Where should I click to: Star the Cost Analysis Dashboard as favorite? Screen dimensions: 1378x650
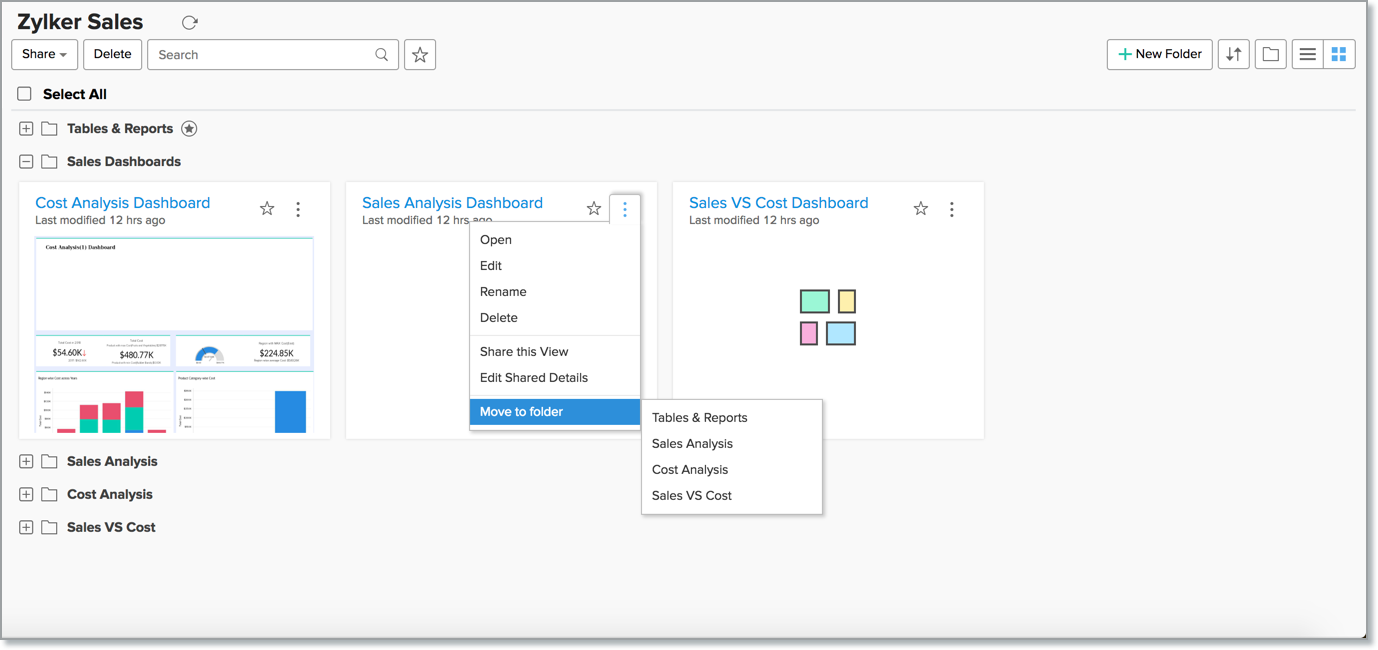click(x=267, y=209)
